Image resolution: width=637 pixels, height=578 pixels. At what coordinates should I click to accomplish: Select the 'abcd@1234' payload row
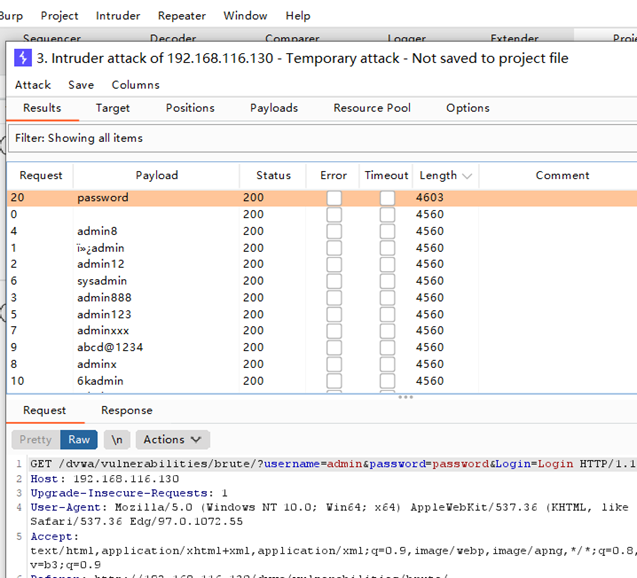tap(322, 347)
